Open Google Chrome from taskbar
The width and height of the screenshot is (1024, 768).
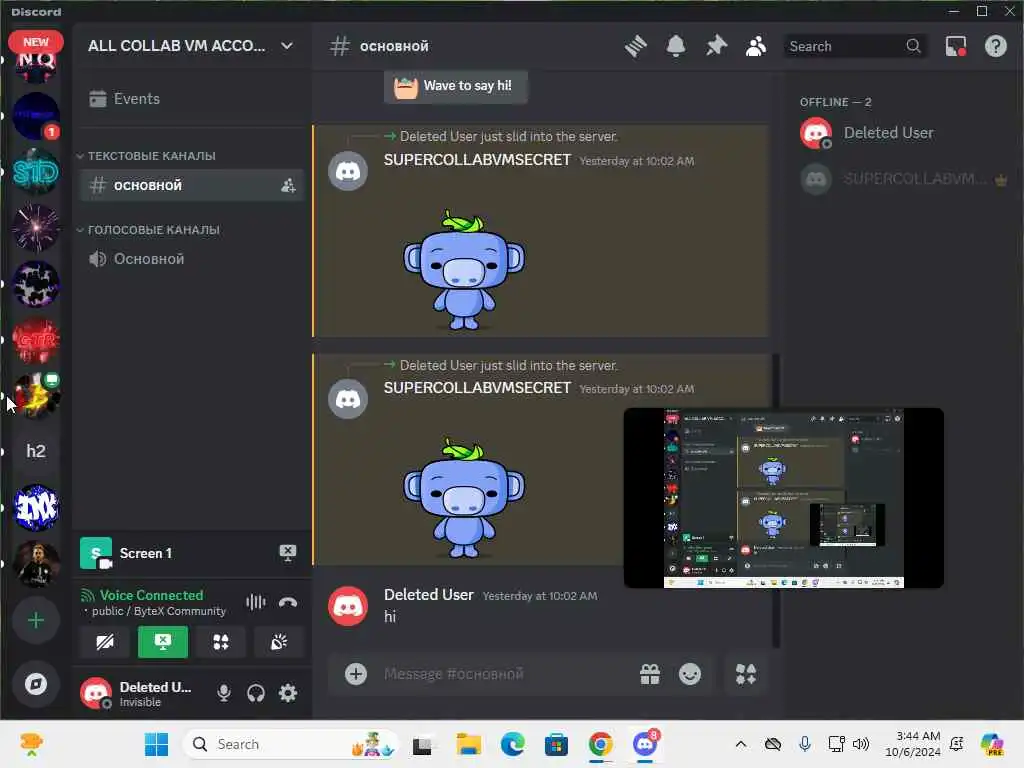pos(601,744)
